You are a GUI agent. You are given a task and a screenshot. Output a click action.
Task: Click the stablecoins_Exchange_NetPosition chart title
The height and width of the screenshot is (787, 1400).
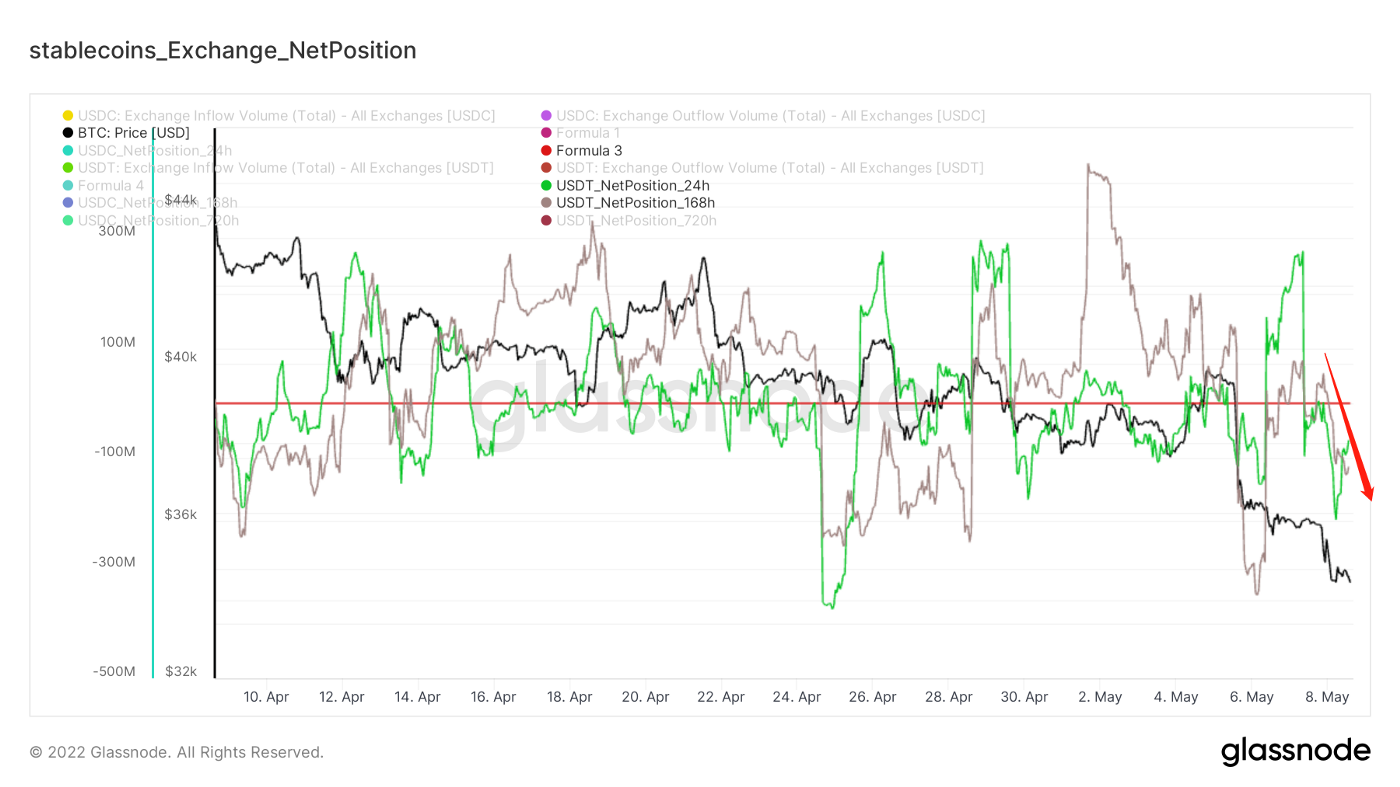coord(223,50)
